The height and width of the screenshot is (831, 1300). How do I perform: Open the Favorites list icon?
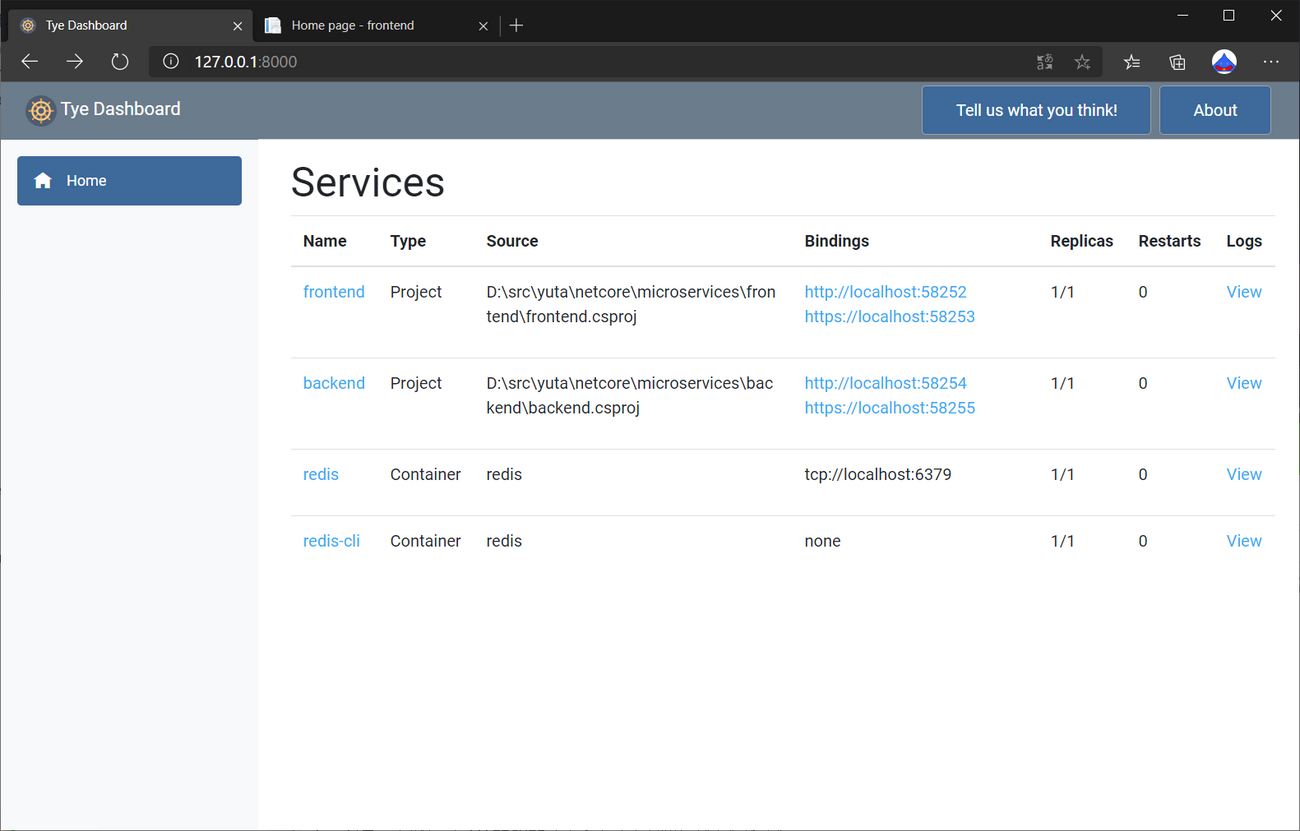pyautogui.click(x=1131, y=62)
